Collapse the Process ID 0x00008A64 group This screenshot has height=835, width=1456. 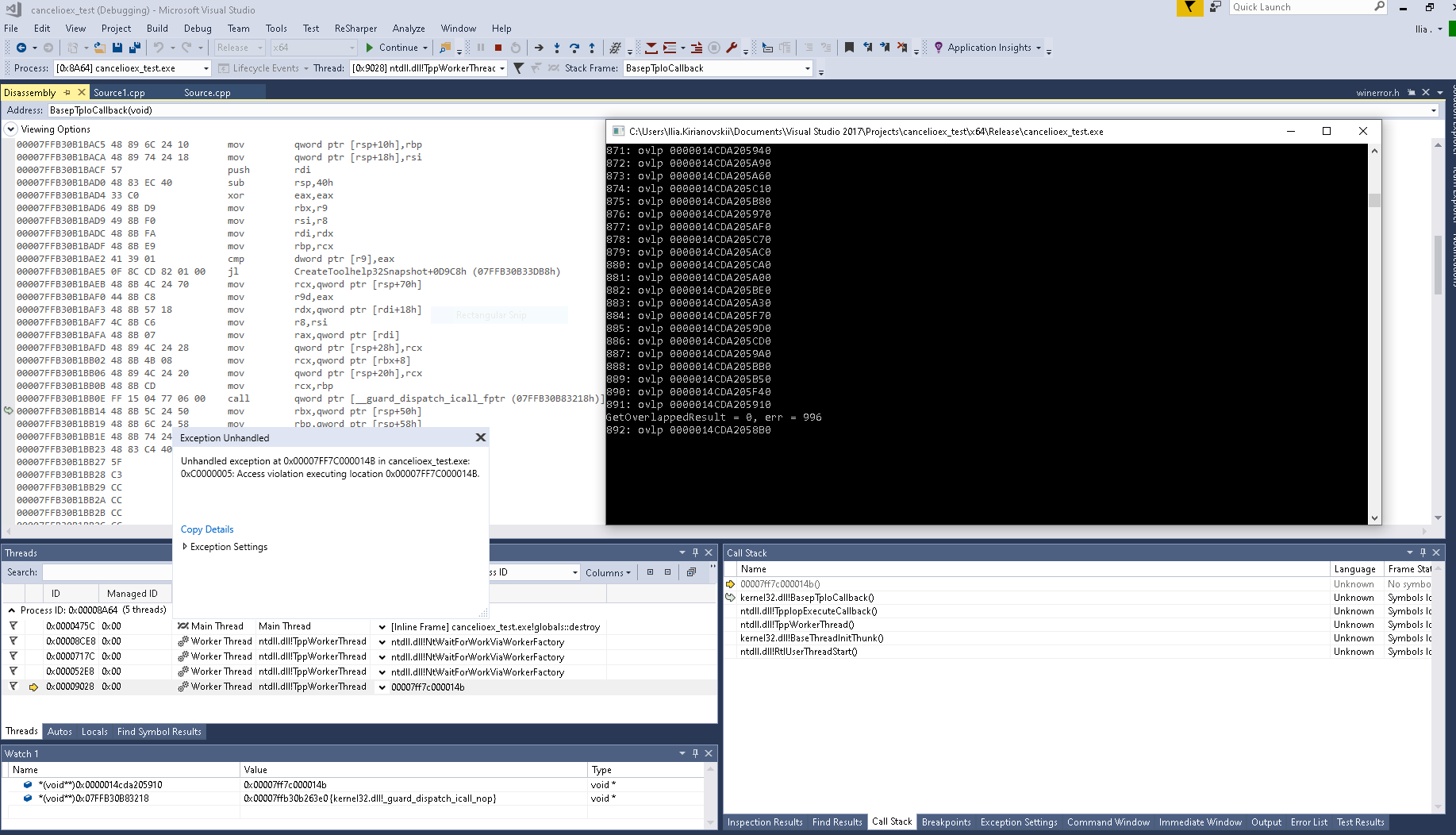click(11, 610)
